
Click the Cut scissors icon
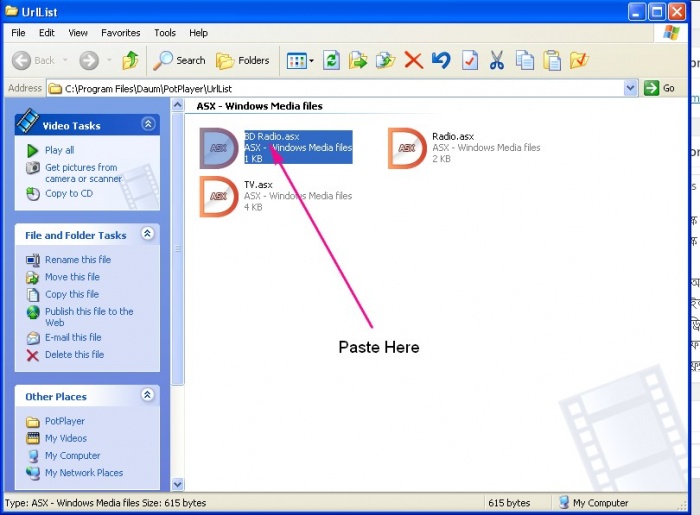(497, 60)
